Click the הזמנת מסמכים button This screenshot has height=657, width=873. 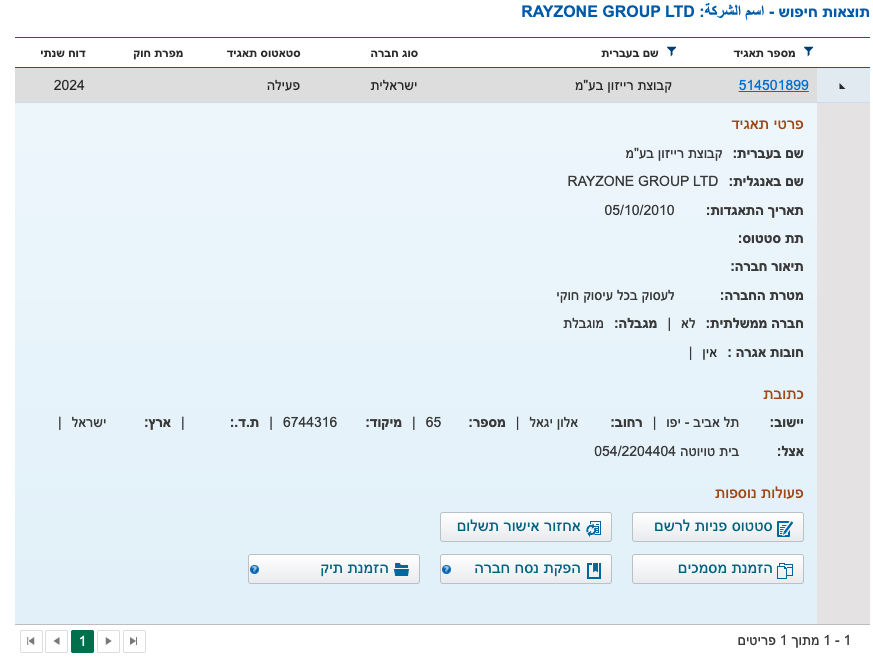[717, 569]
